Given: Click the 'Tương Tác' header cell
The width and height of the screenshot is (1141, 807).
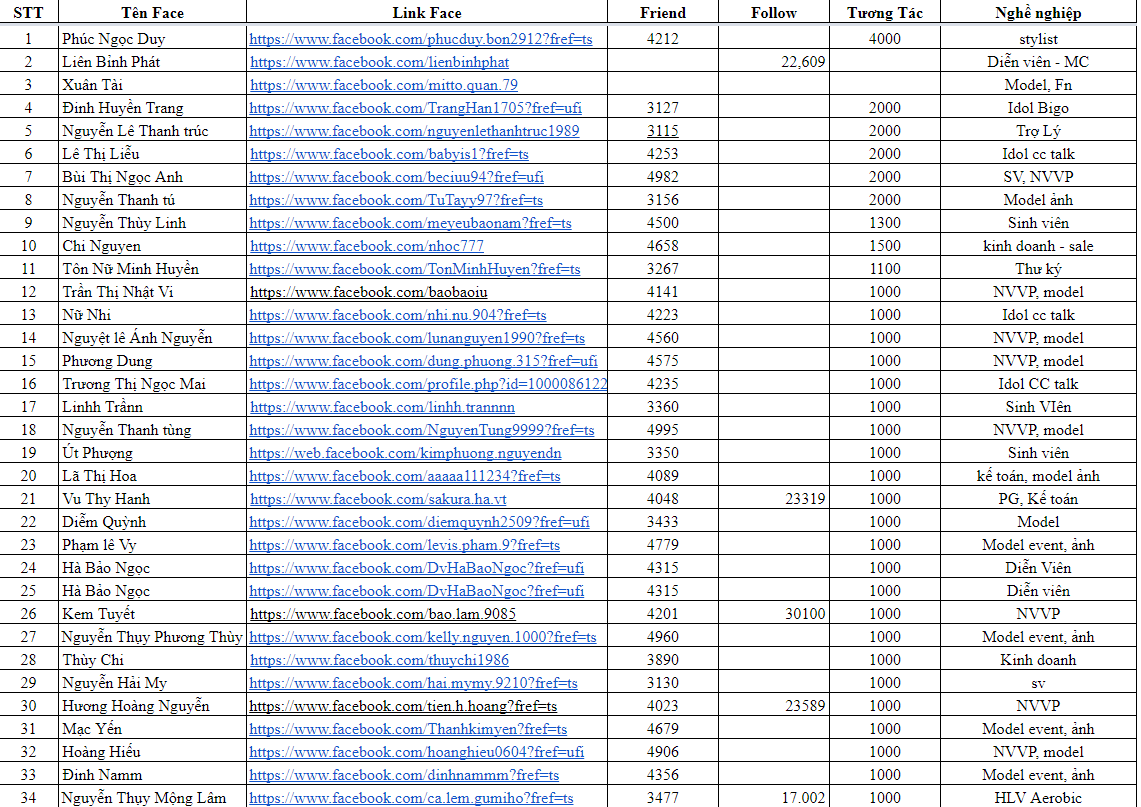Looking at the screenshot, I should click(x=884, y=13).
